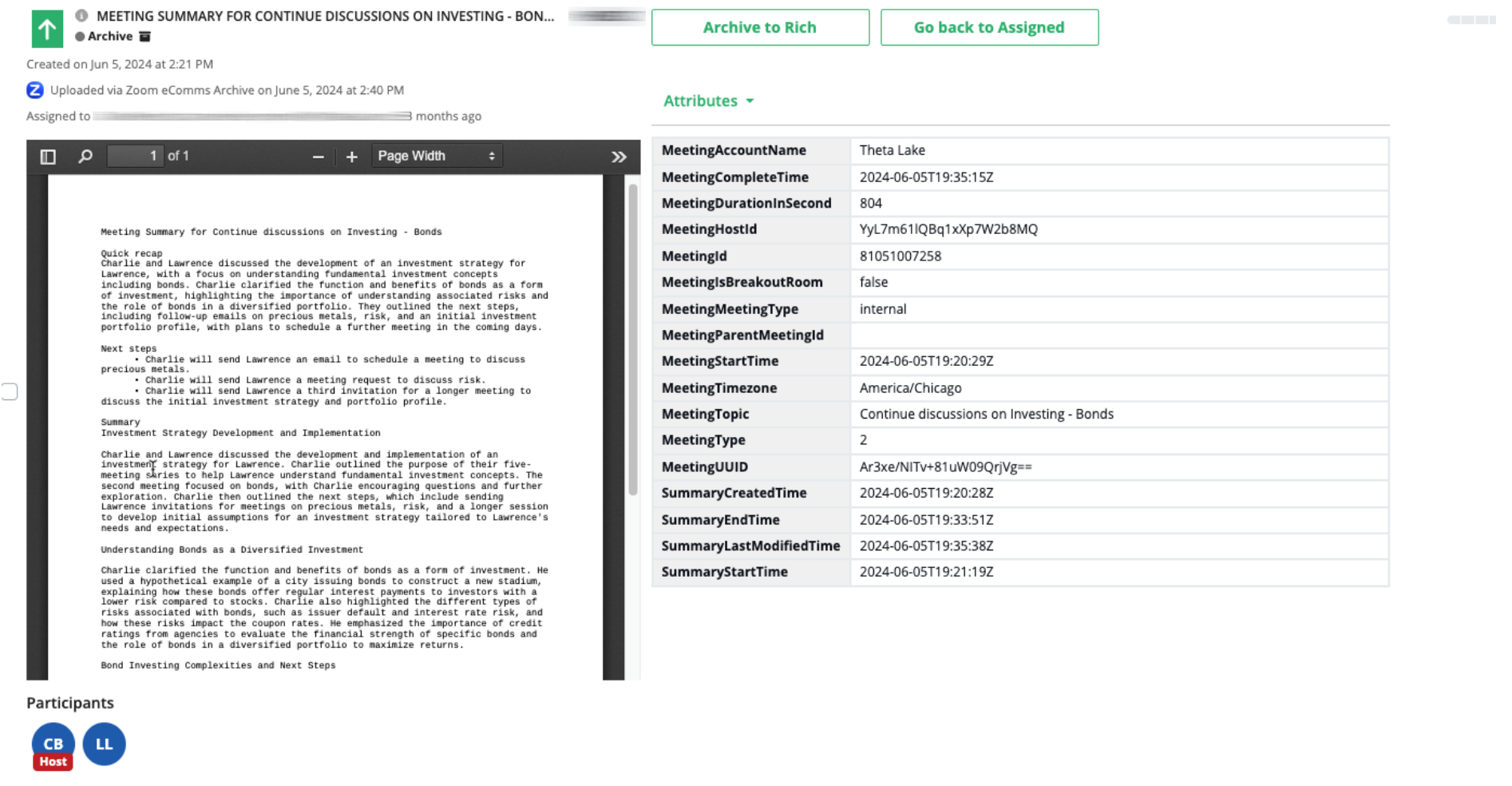The height and width of the screenshot is (786, 1512).
Task: Click MeetingDurationInSecond value 804
Action: (870, 203)
